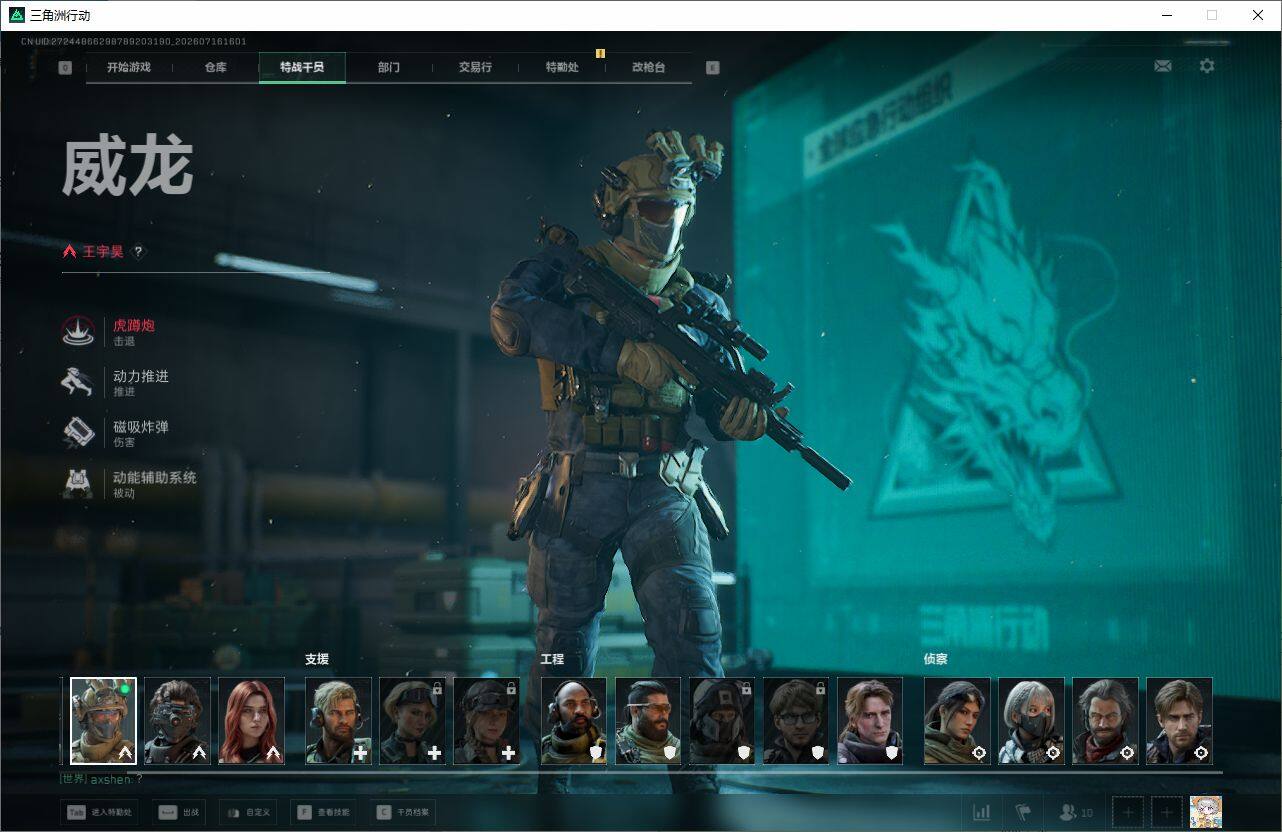Select the assault operator with cybernetic eyepiece
The height and width of the screenshot is (832, 1282).
click(177, 721)
